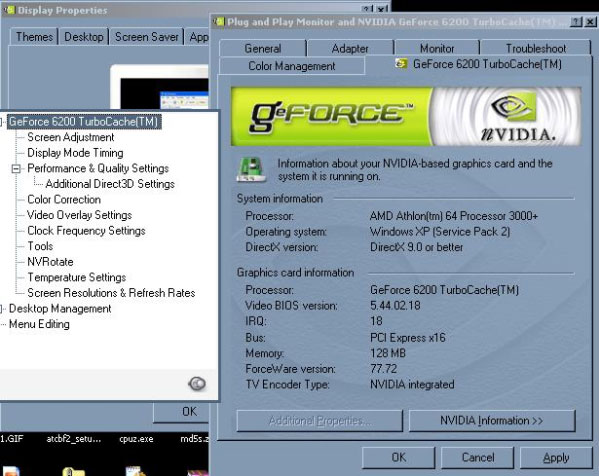Viewport: 599px width, 476px height.
Task: Select Tools in the NVIDIA menu
Action: 40,246
